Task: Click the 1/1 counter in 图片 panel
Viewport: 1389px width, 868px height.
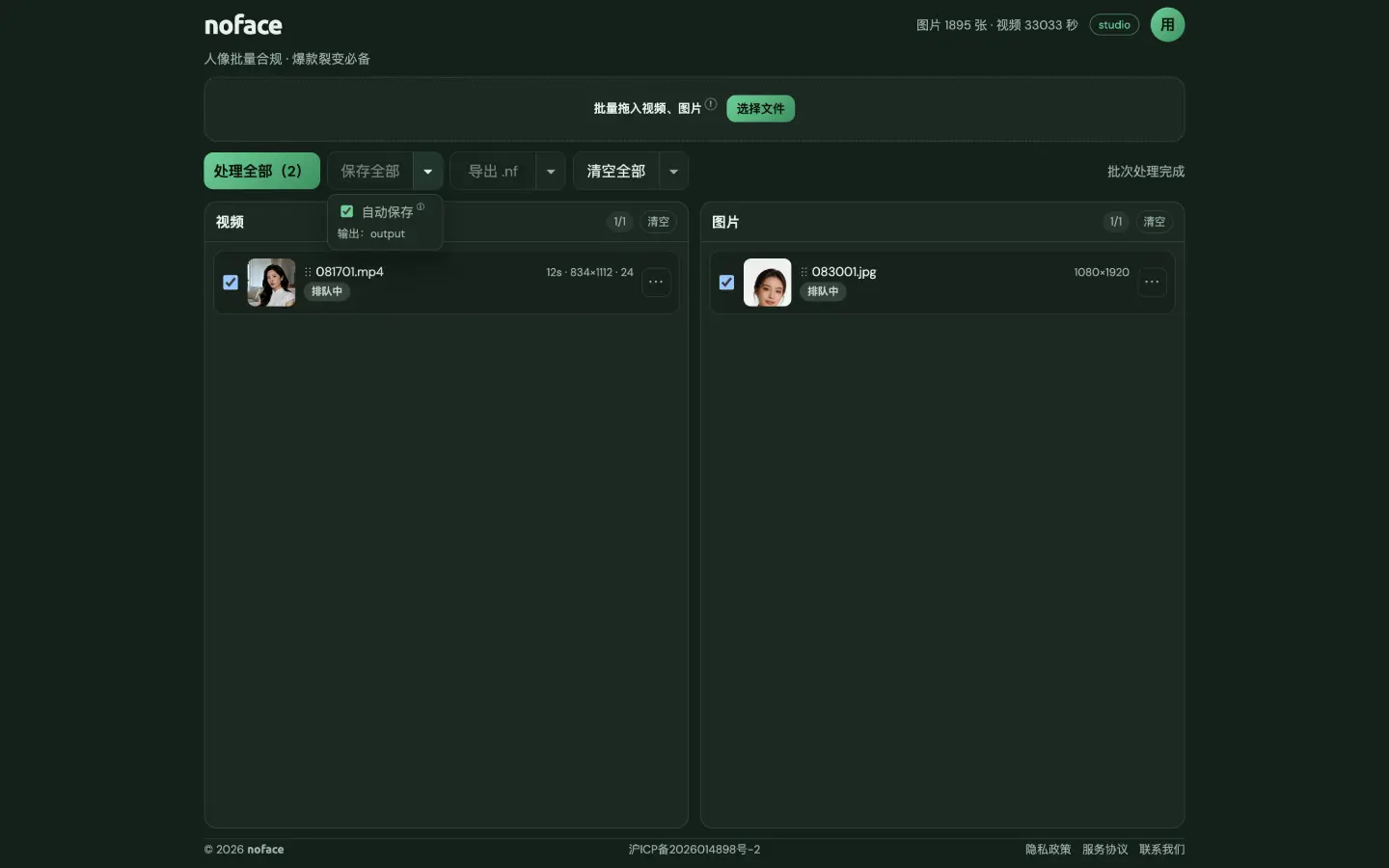Action: 1116,222
